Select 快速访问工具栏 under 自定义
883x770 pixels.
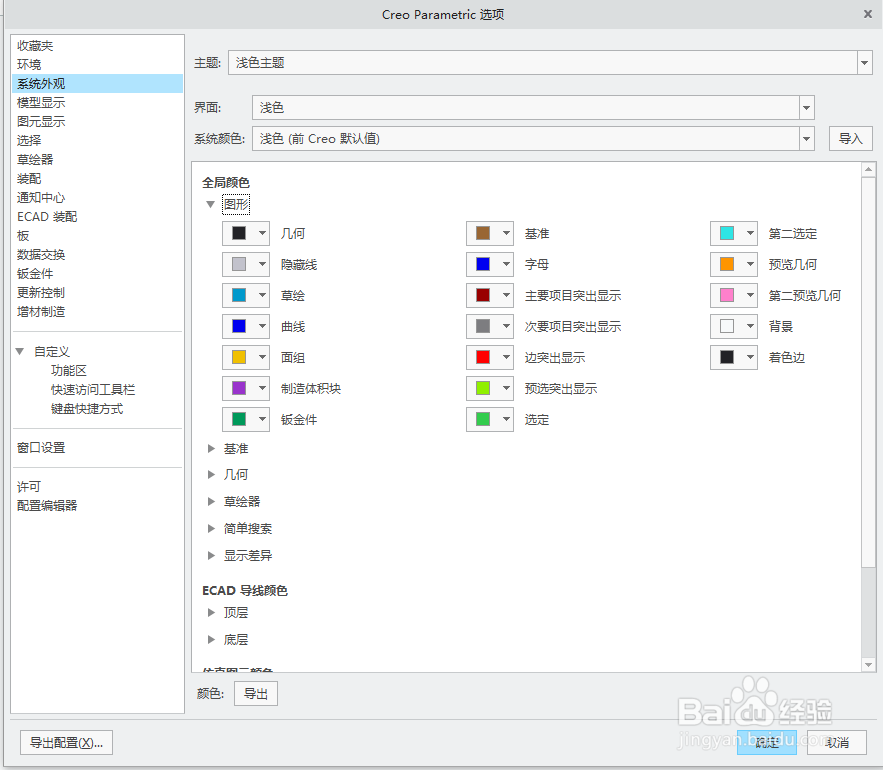[x=93, y=390]
